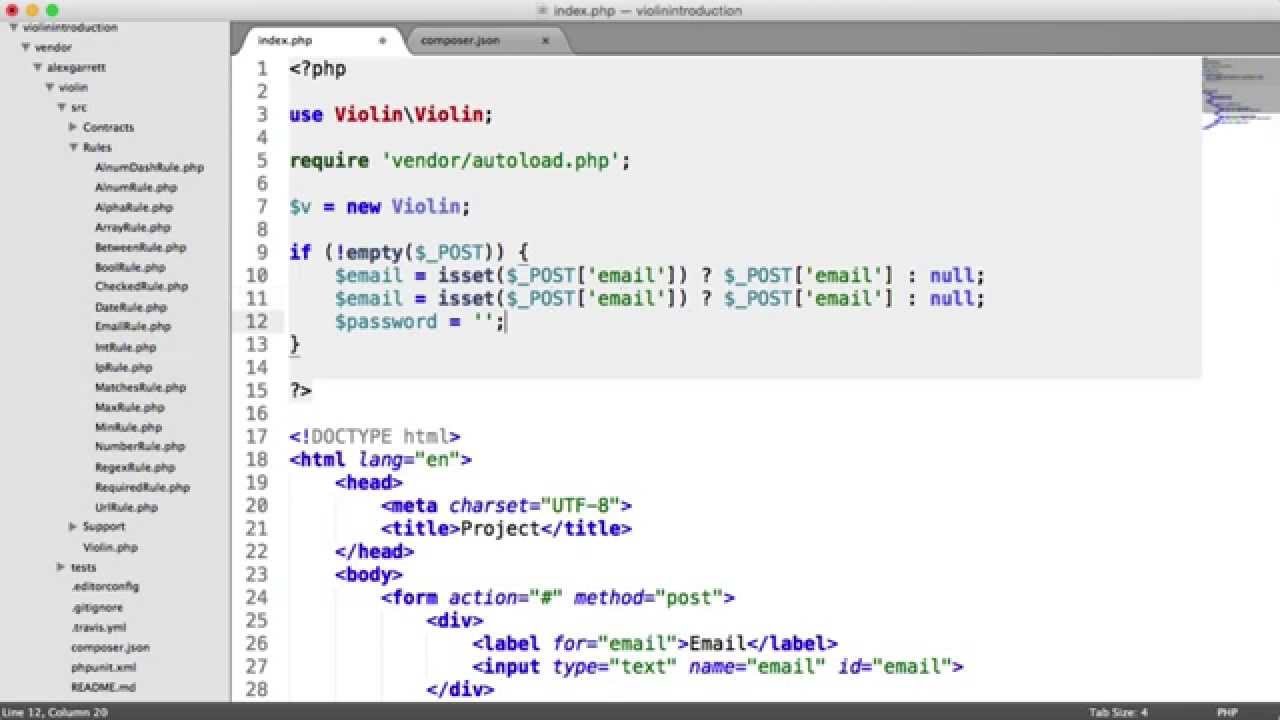Switch to the composer.json tab
The width and height of the screenshot is (1280, 720).
[460, 41]
